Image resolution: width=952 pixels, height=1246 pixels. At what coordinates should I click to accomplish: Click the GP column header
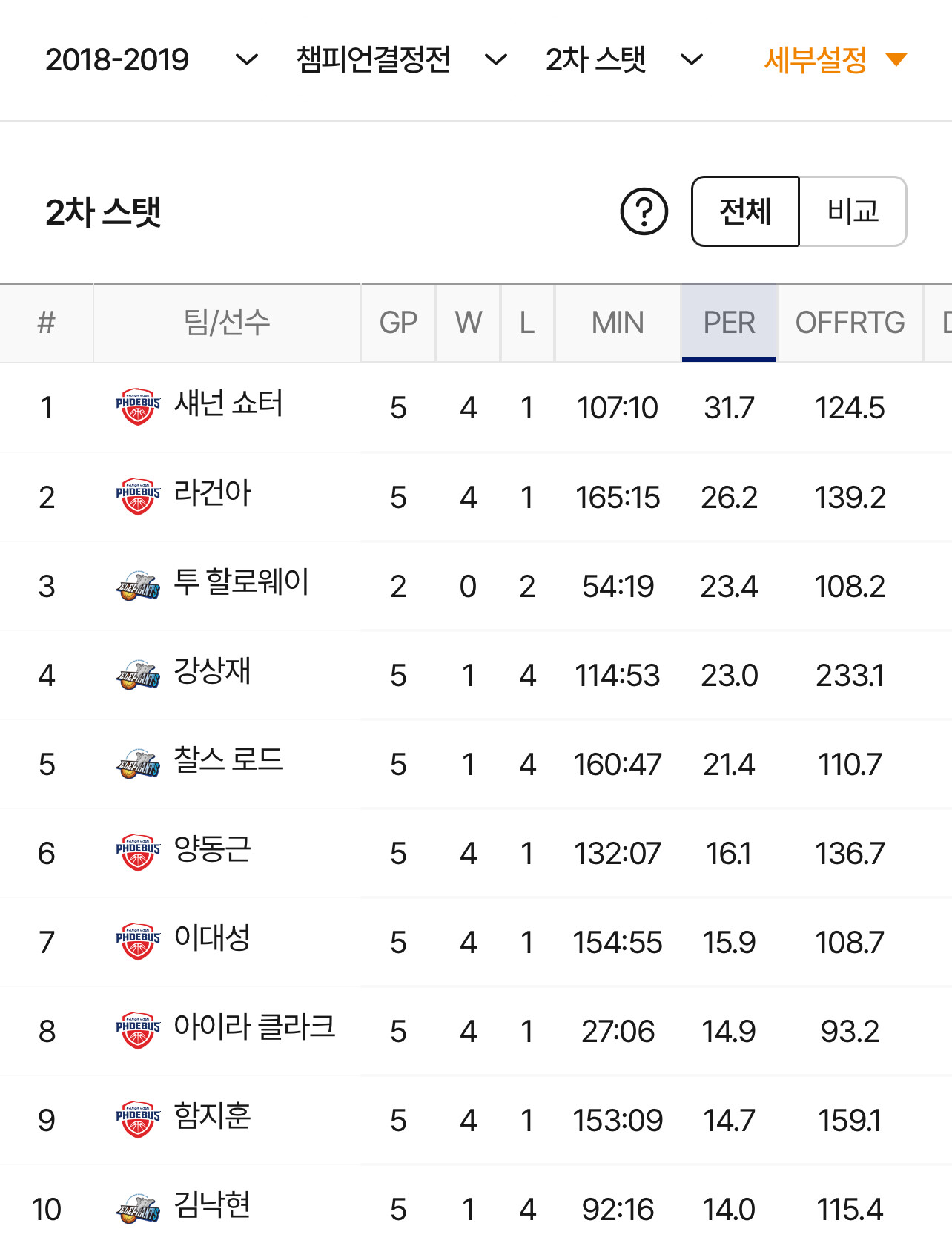(398, 323)
